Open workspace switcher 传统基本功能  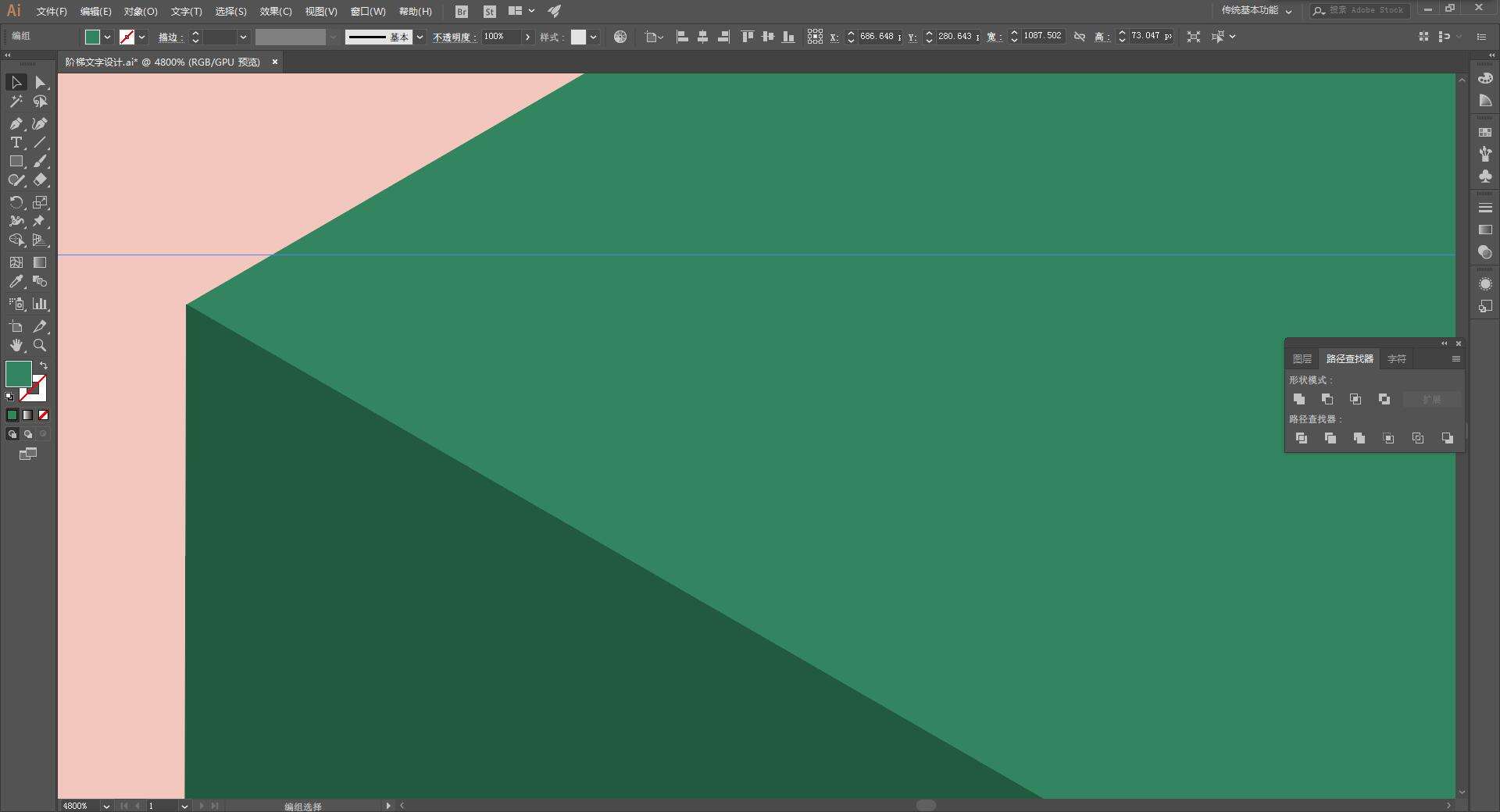1256,10
